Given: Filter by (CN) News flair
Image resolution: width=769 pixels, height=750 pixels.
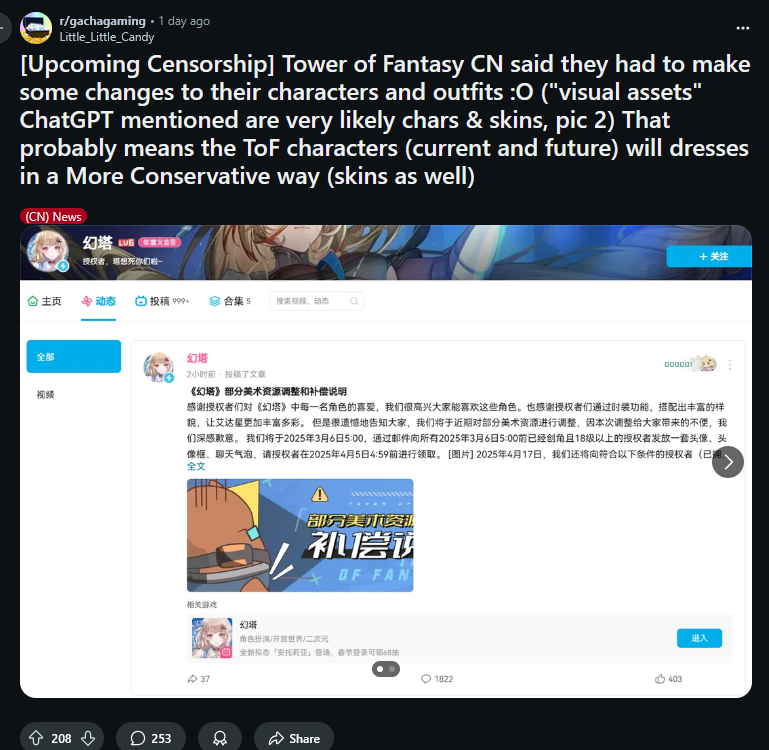Looking at the screenshot, I should coord(53,216).
